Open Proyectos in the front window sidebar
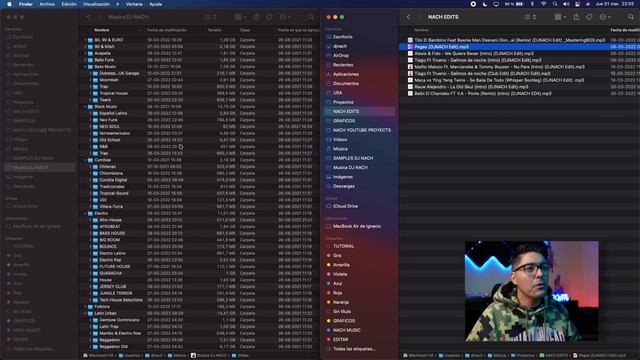This screenshot has width=640, height=360. tap(343, 102)
